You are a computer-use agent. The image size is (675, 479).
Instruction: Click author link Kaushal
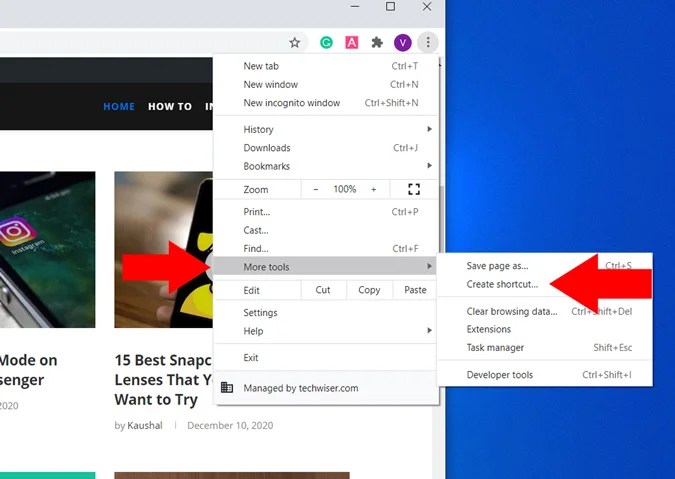point(145,425)
